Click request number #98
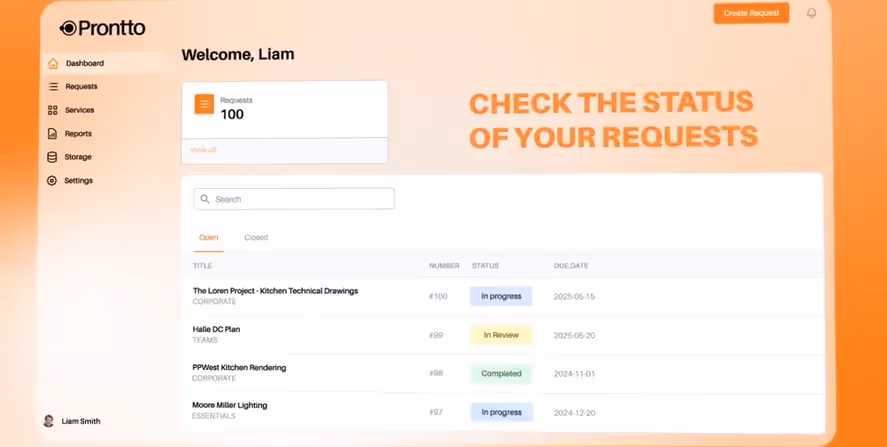Viewport: 887px width, 447px height. (436, 373)
